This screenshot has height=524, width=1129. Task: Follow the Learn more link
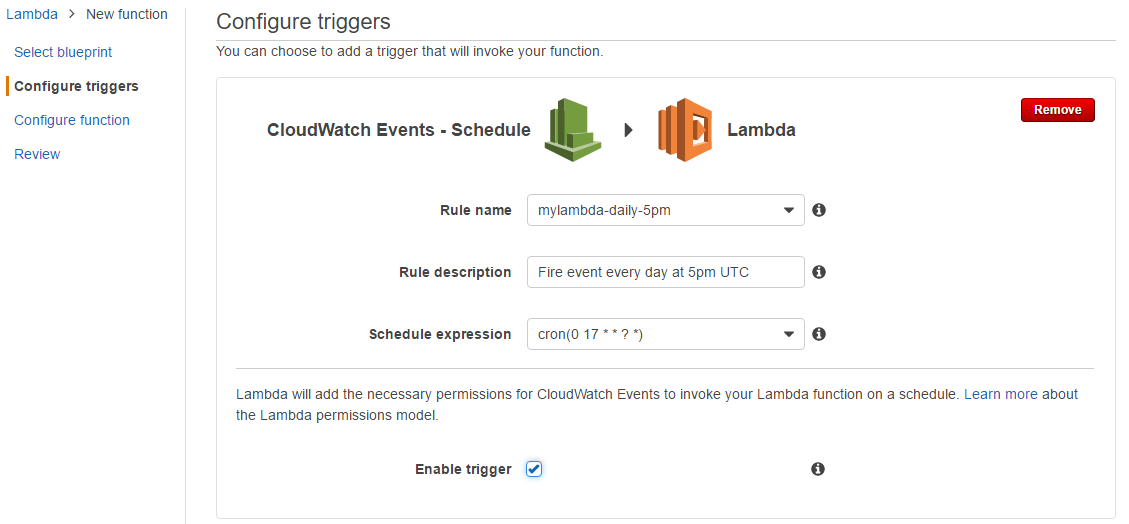click(1000, 394)
